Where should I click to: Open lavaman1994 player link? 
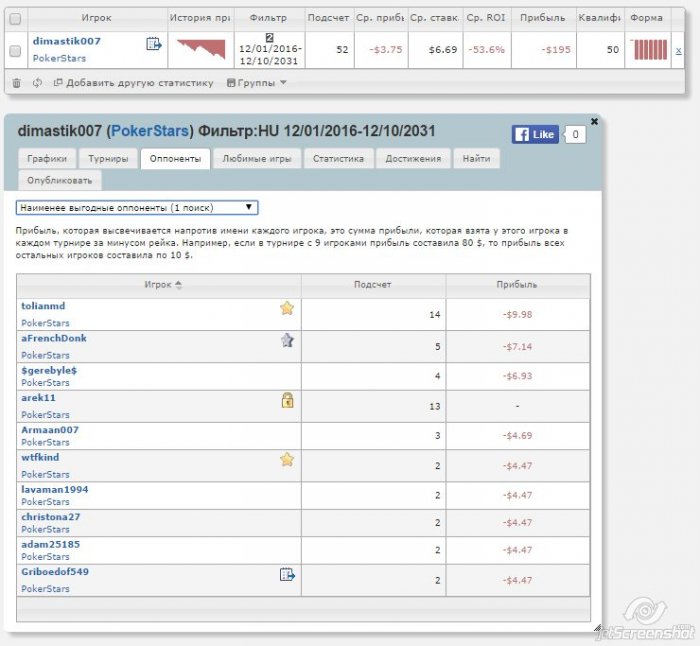pyautogui.click(x=55, y=489)
